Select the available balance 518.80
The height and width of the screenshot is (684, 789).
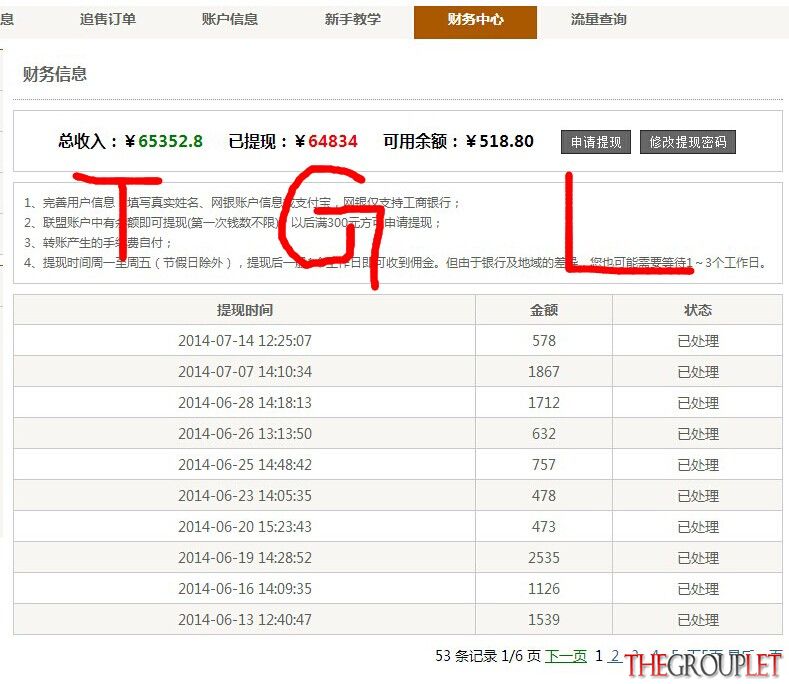[506, 141]
